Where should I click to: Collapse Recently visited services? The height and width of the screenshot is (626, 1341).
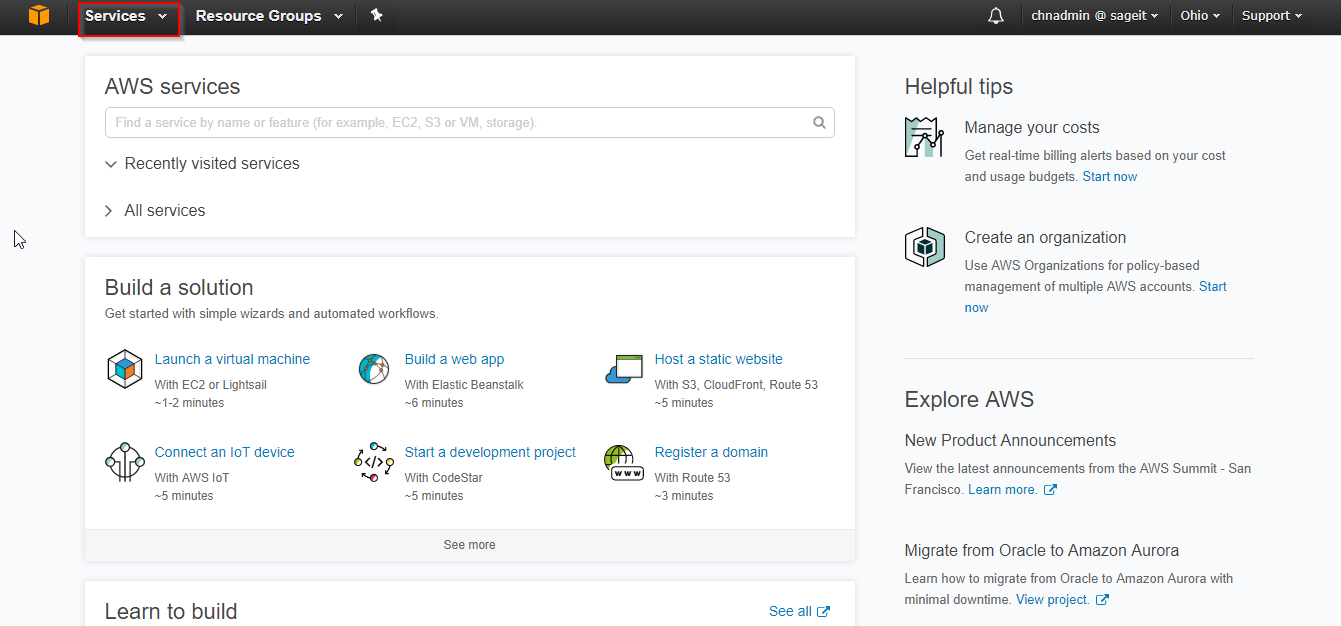pos(211,164)
